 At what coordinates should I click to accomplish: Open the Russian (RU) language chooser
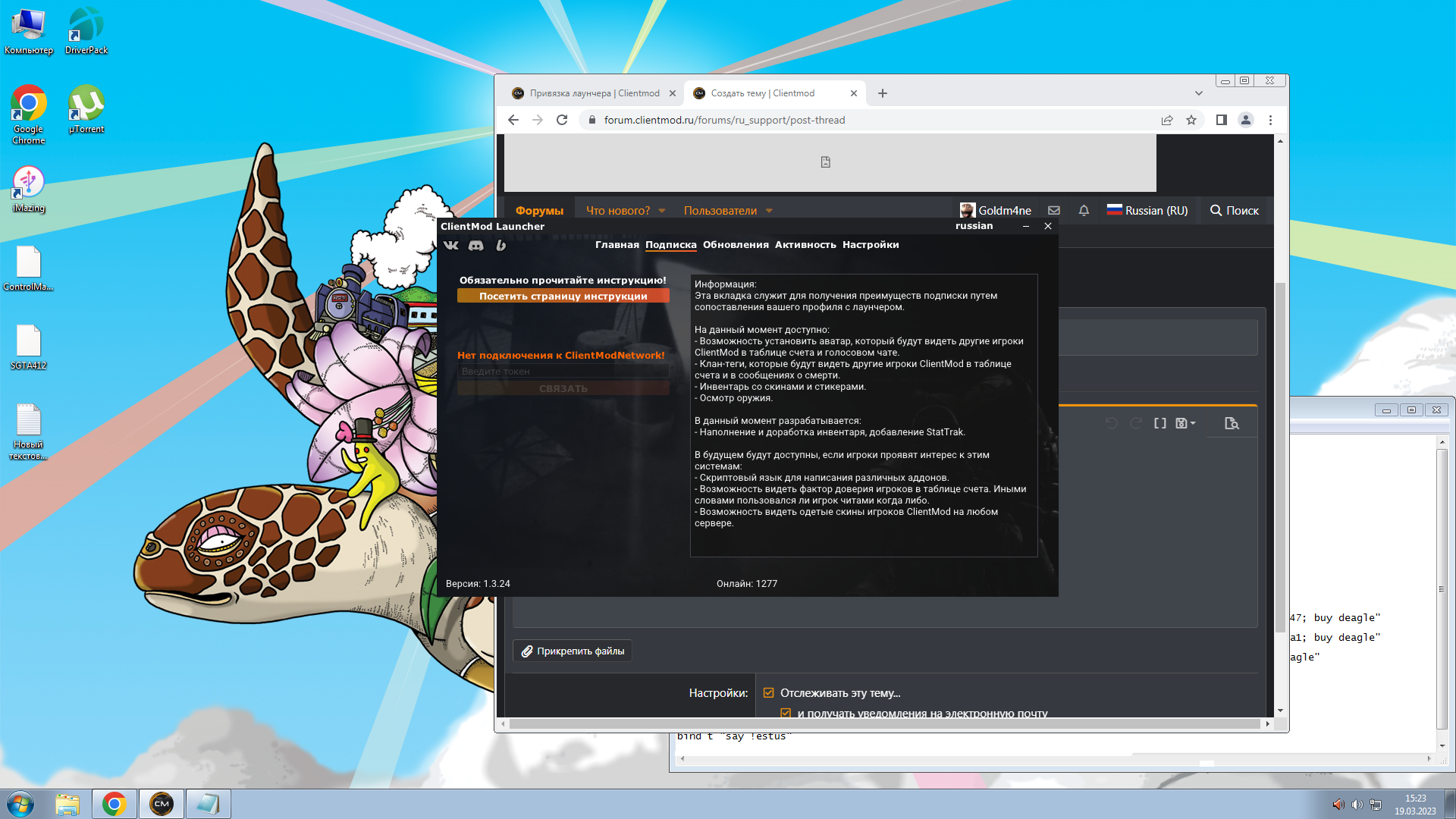coord(1147,211)
